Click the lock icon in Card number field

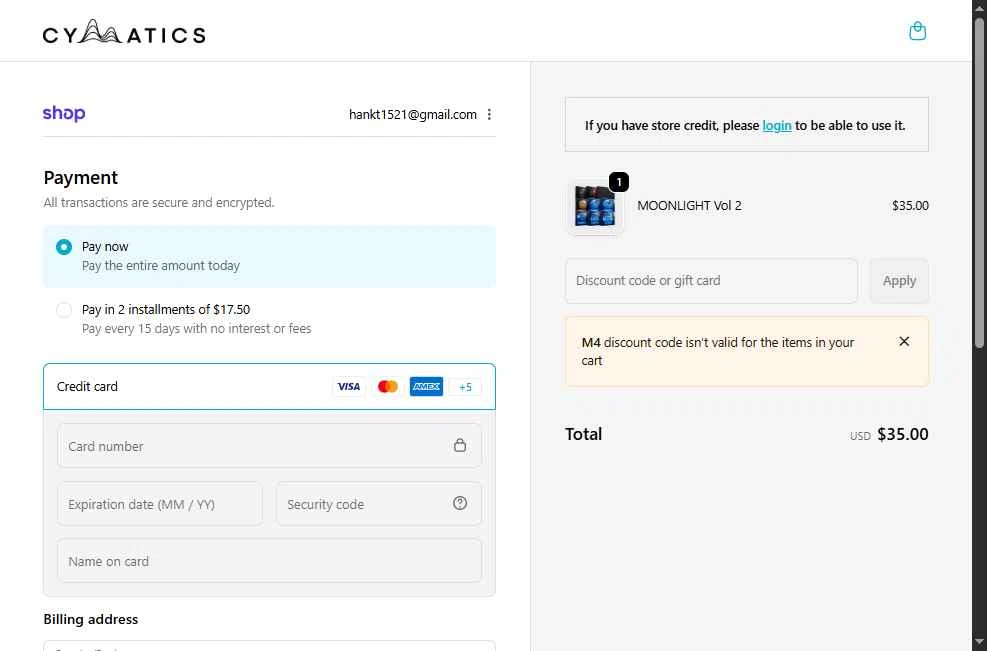click(460, 445)
